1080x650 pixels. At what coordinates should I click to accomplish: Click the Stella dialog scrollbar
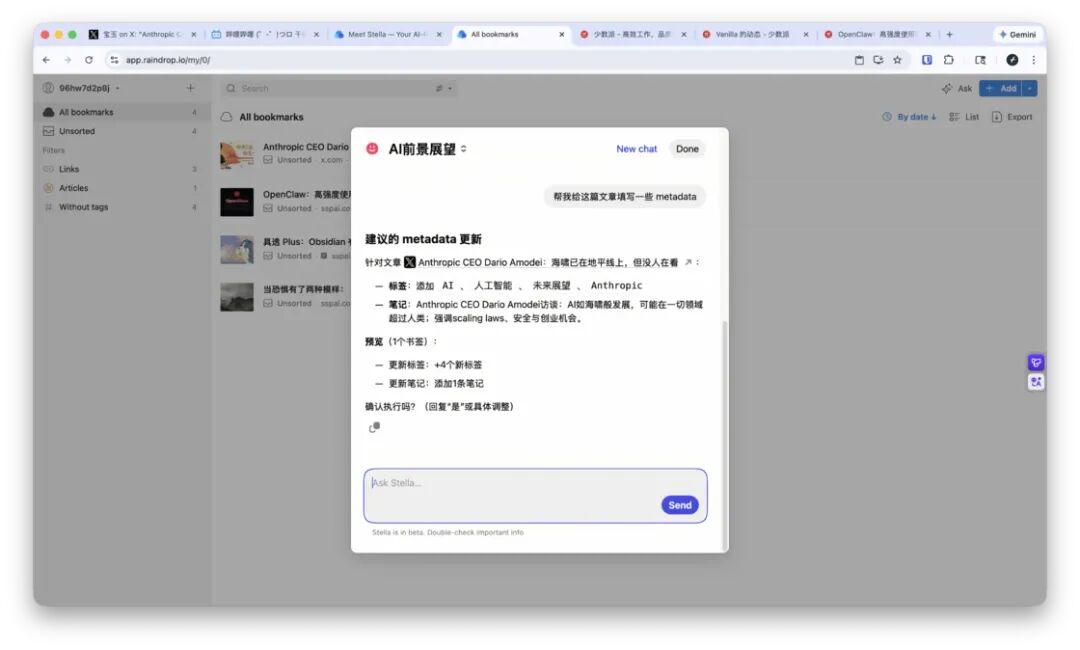click(724, 434)
